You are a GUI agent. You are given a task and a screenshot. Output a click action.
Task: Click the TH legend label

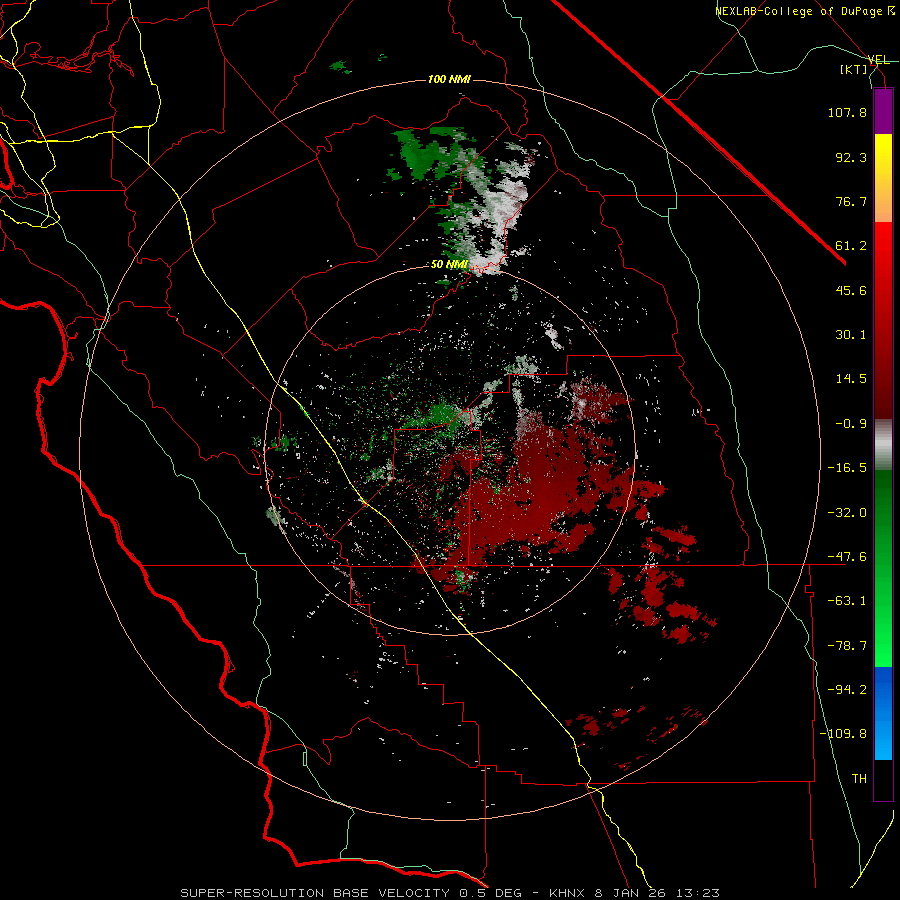coord(859,779)
